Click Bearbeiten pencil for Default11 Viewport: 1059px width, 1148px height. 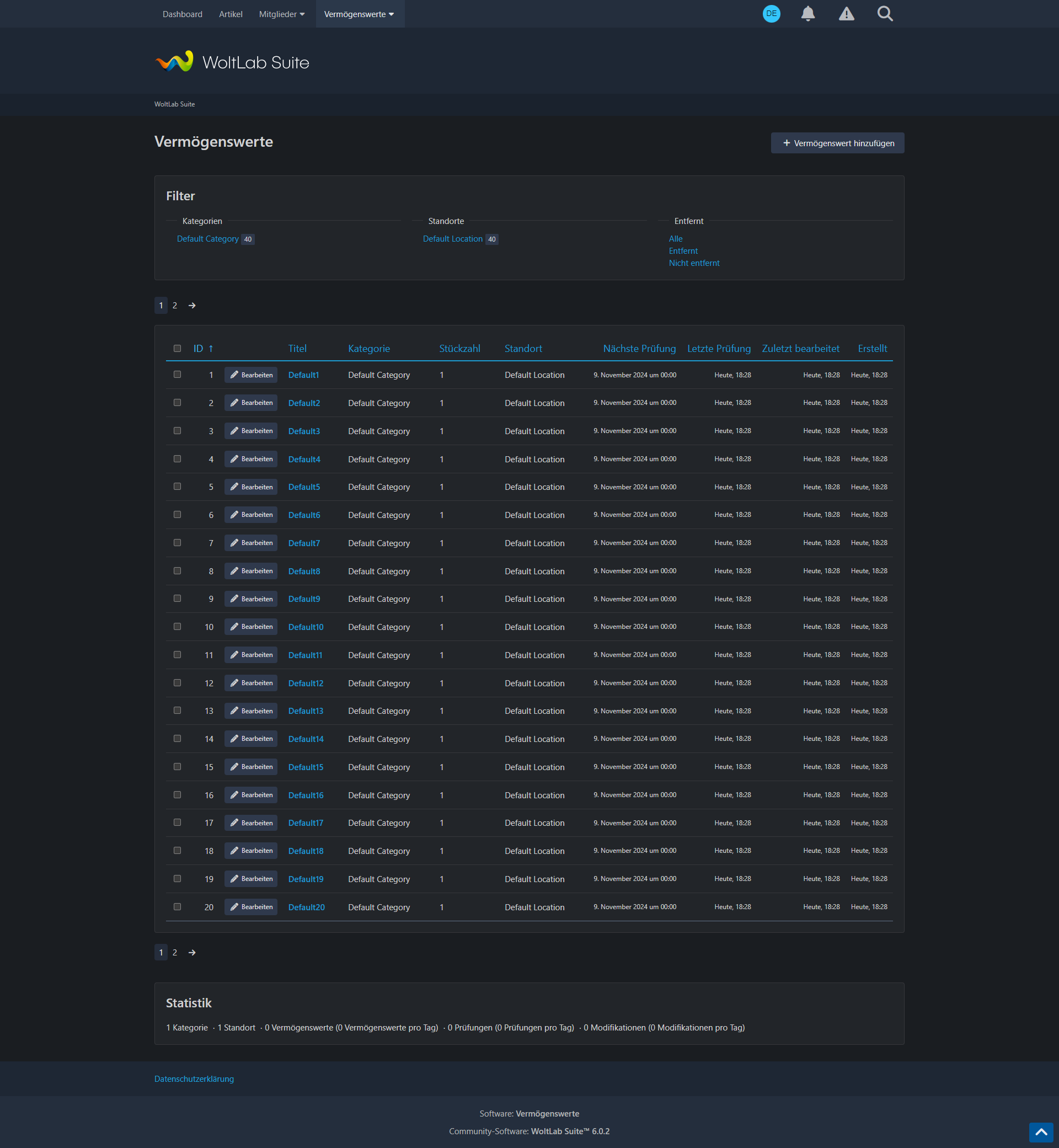click(251, 655)
